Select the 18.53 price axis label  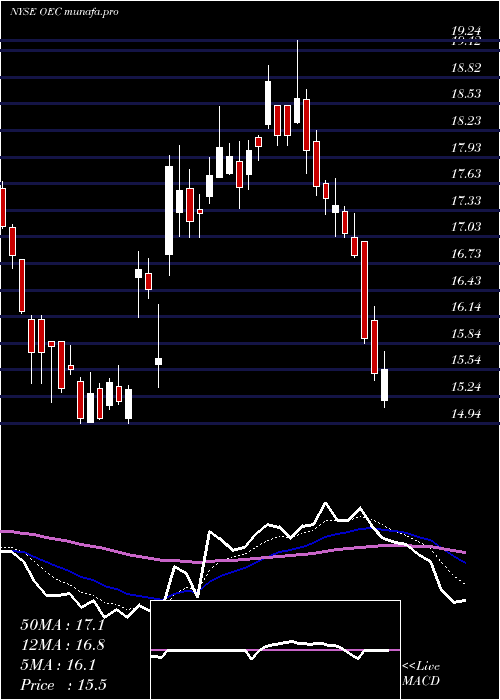pyautogui.click(x=466, y=94)
